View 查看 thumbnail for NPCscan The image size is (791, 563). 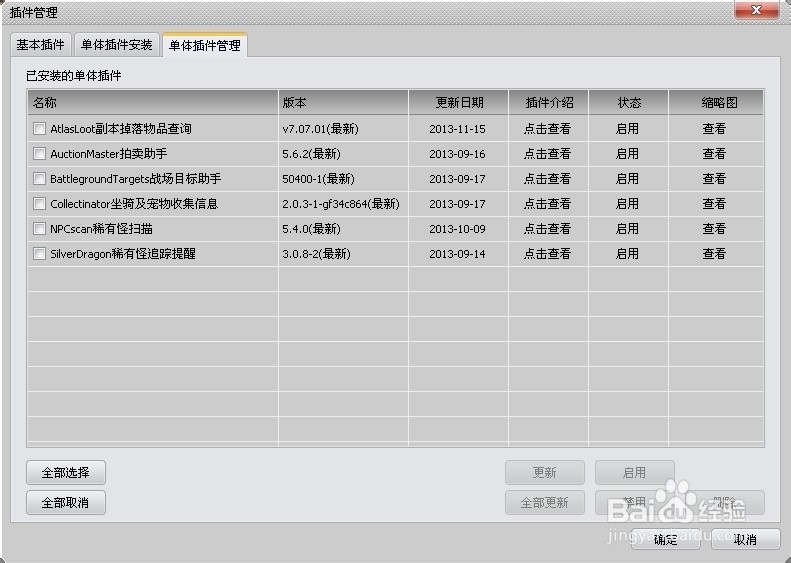tap(714, 229)
